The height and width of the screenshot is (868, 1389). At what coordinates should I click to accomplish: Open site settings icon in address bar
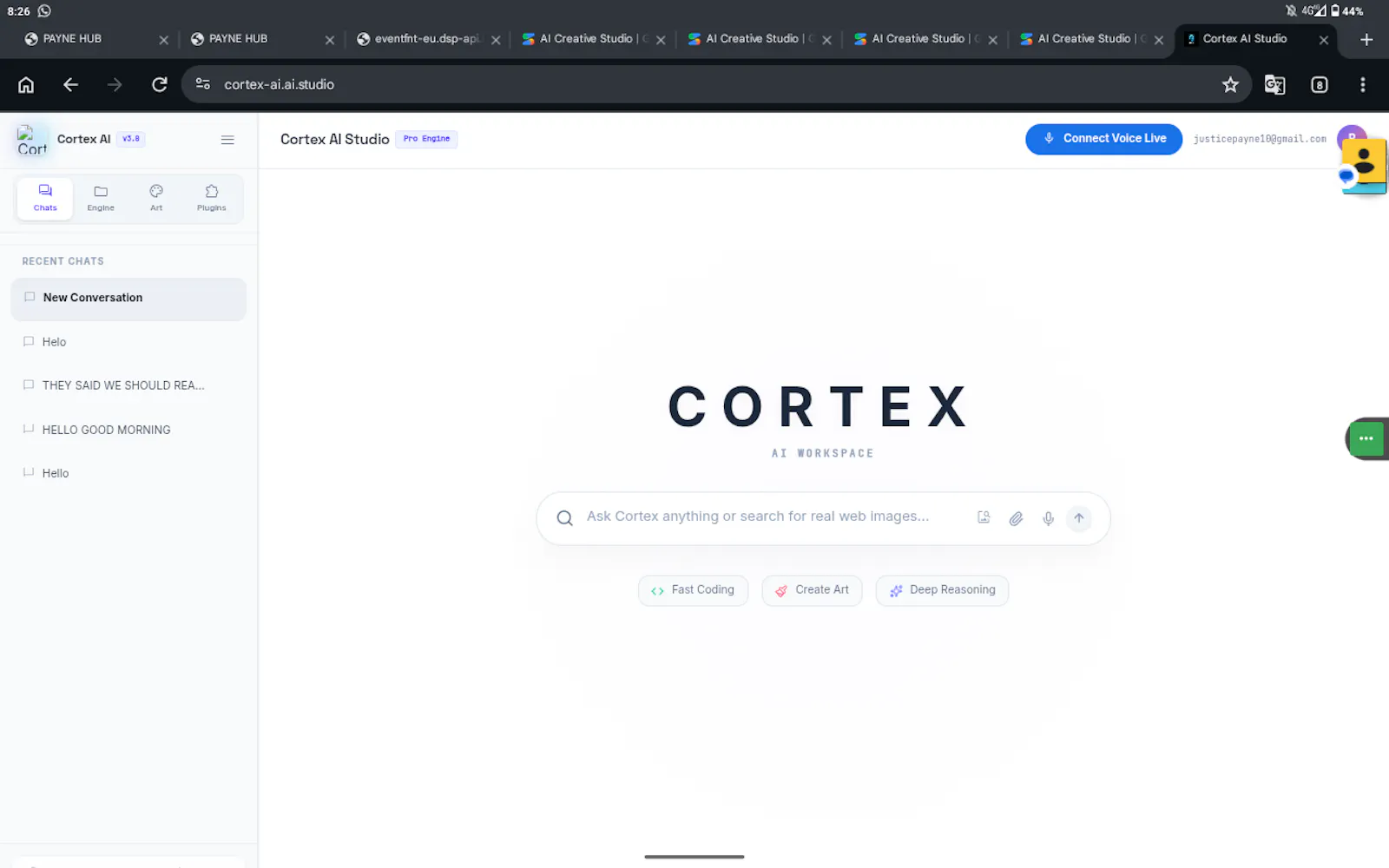[203, 84]
